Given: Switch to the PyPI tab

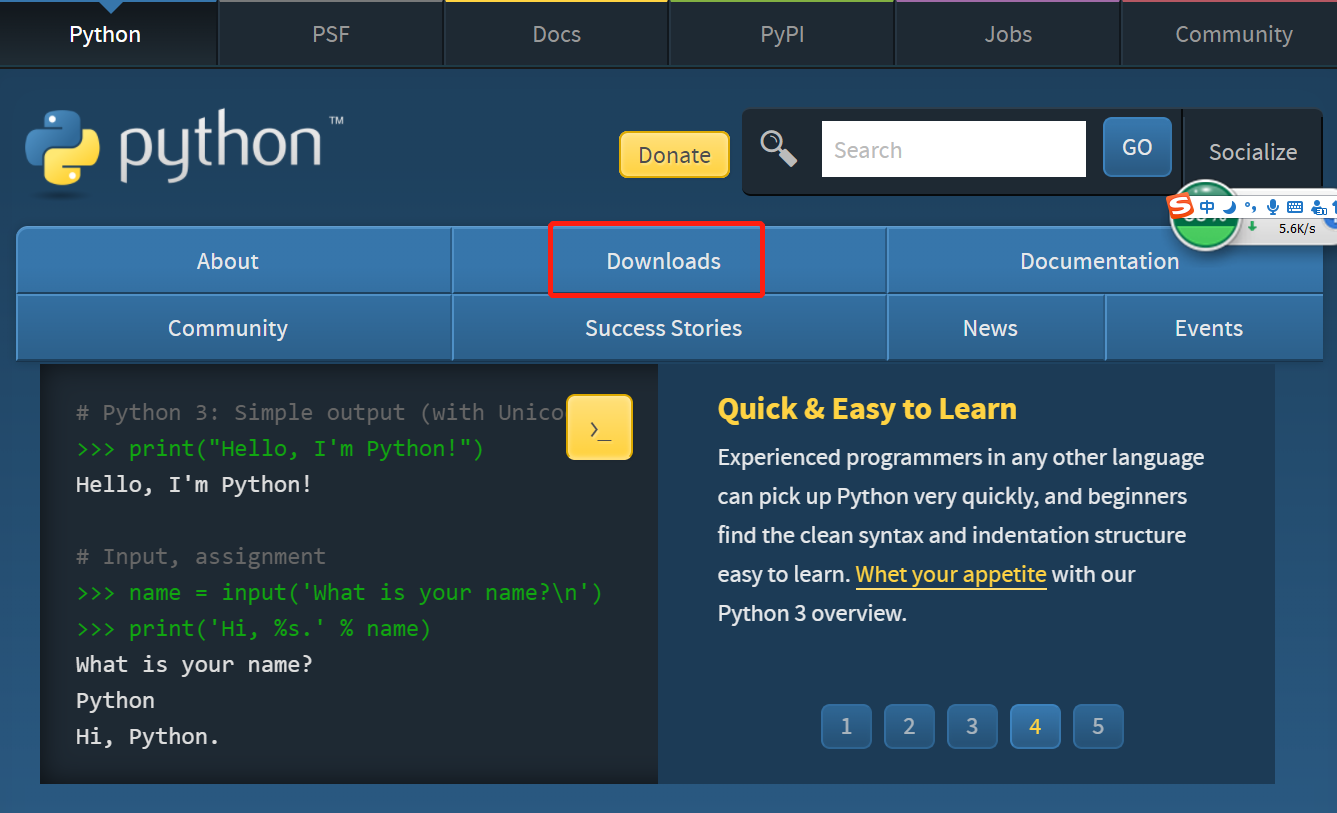Looking at the screenshot, I should 781,33.
